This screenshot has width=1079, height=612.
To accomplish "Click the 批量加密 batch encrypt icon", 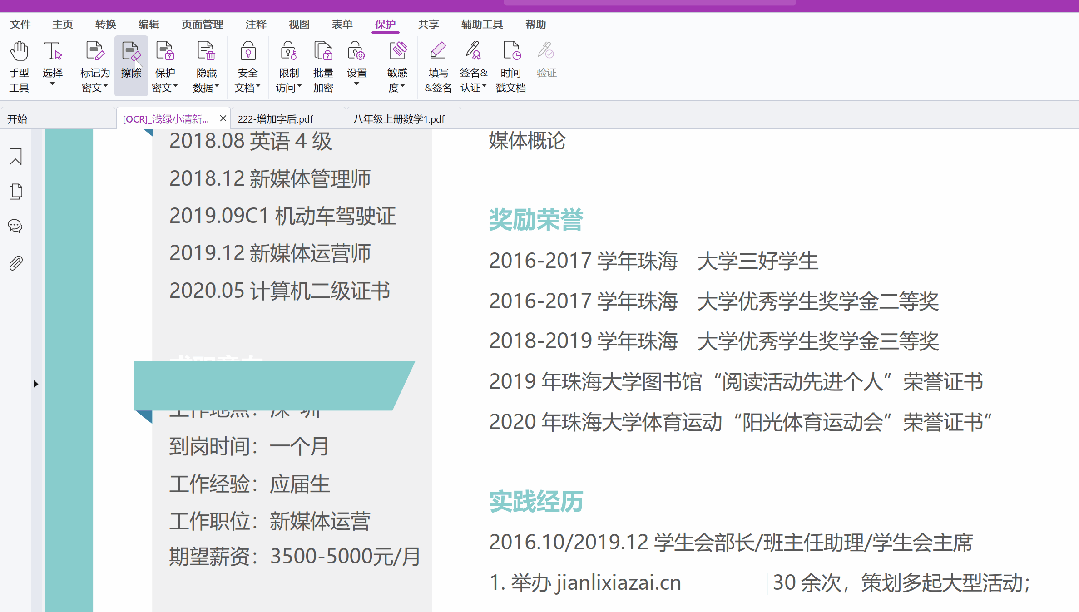I will point(323,65).
